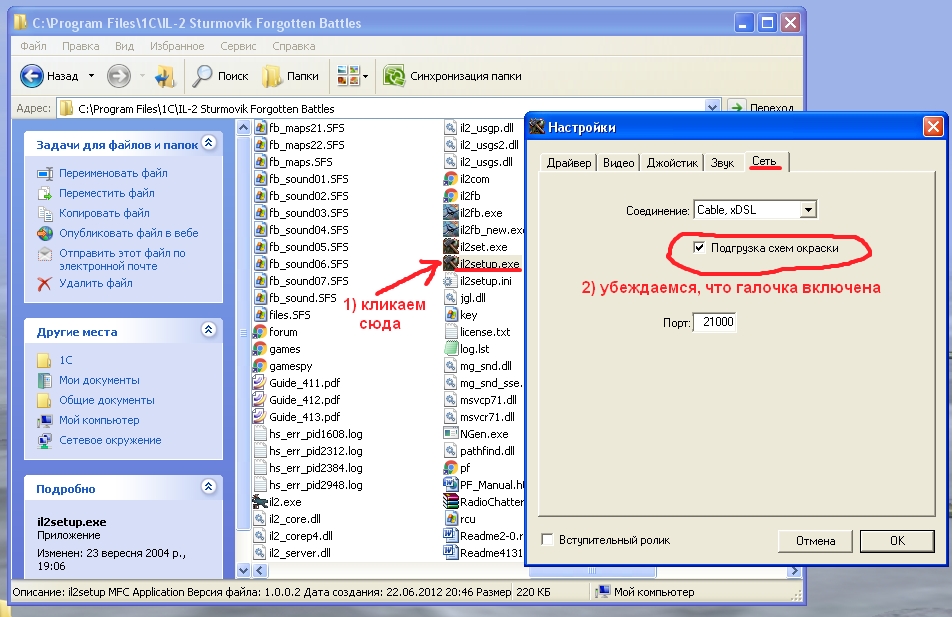Collapse the 'Подробно' details panel
The height and width of the screenshot is (617, 952).
pos(209,486)
